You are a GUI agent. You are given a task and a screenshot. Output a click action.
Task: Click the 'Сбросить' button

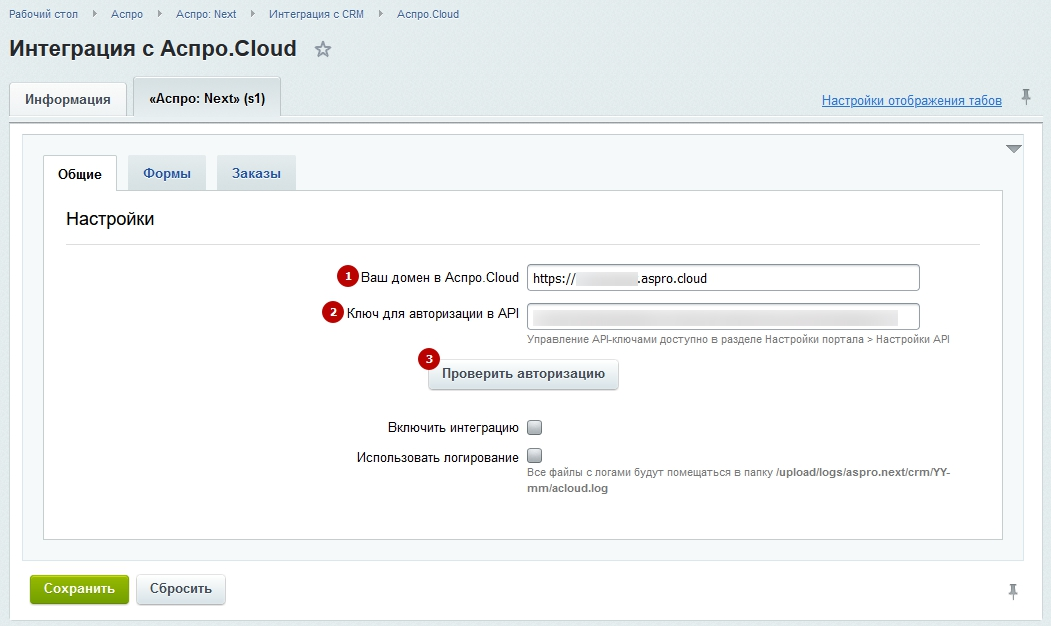pyautogui.click(x=181, y=589)
